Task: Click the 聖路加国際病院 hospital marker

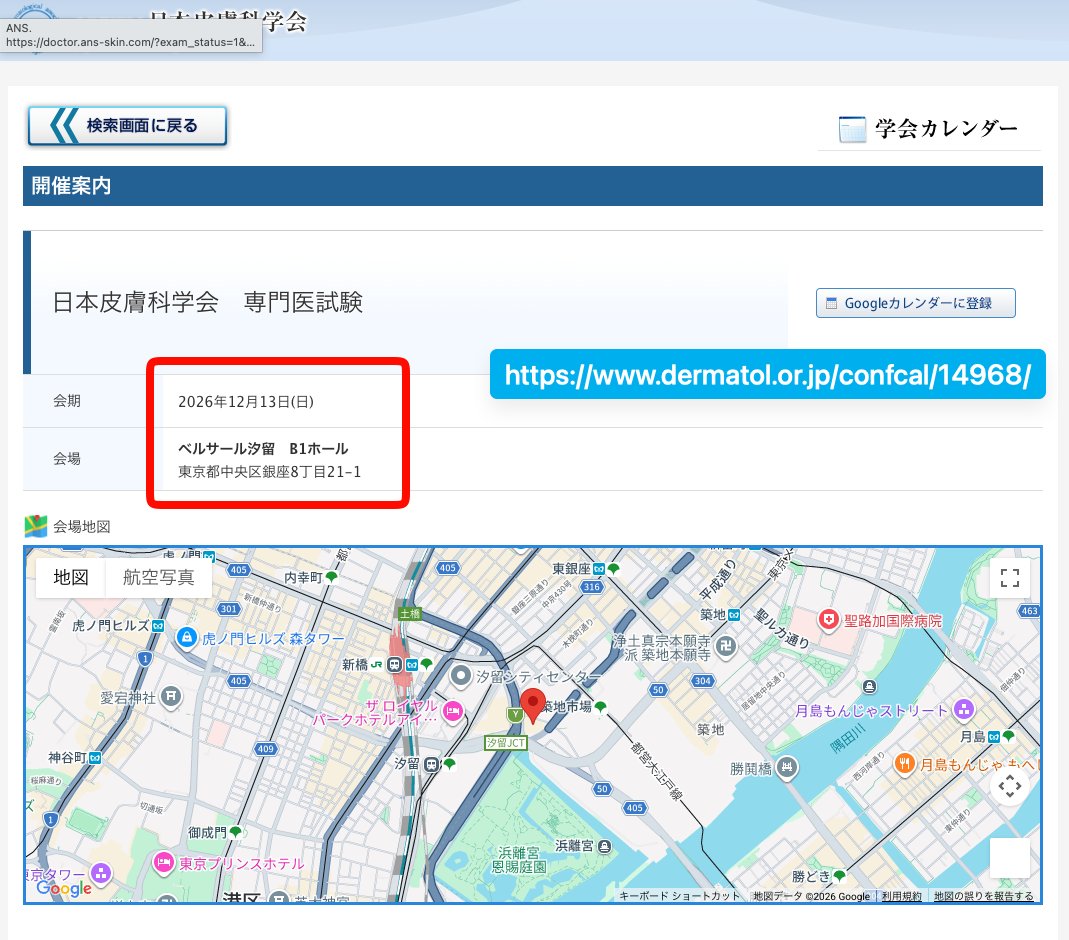Action: point(828,620)
